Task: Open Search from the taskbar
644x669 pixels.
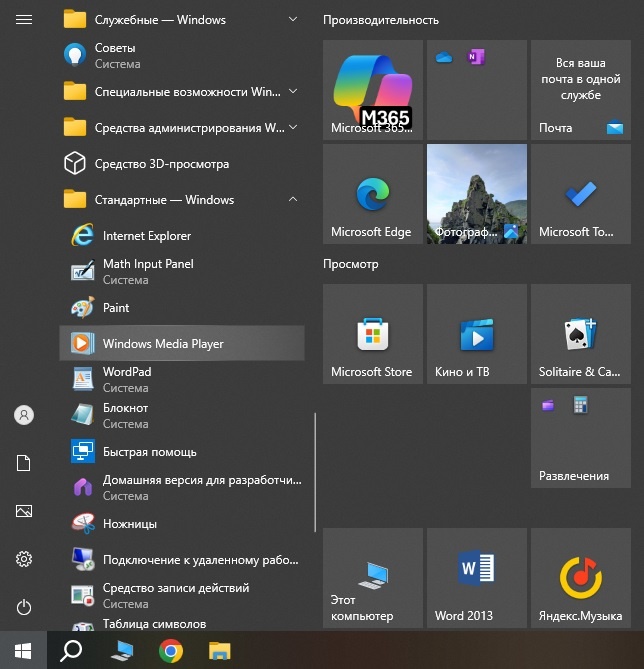Action: click(x=71, y=651)
